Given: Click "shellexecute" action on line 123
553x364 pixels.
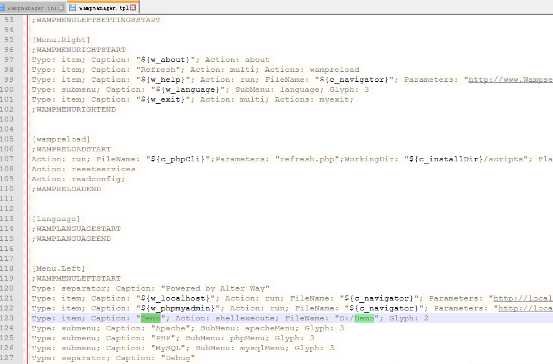Looking at the screenshot, I should click(x=245, y=318).
